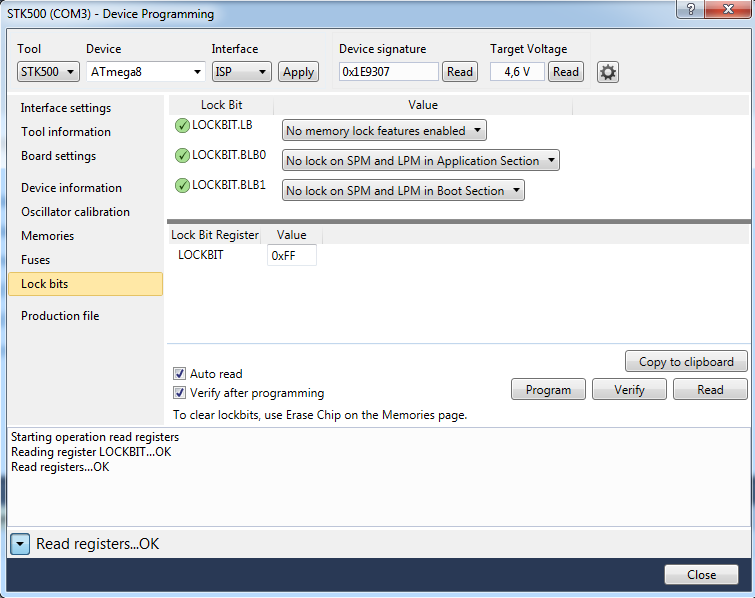Click the Apply button
Viewport: 755px width, 598px height.
click(299, 72)
